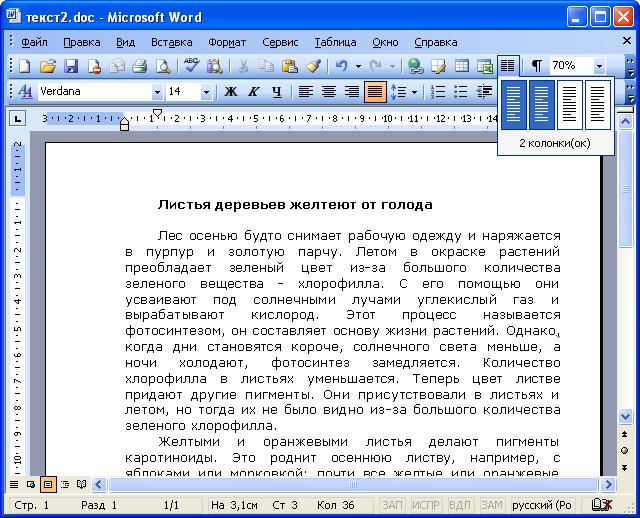Click the tab selector L button
This screenshot has width=640, height=518.
pyautogui.click(x=17, y=119)
